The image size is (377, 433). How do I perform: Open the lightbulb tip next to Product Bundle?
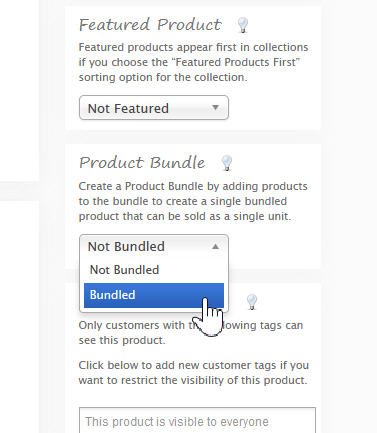pyautogui.click(x=227, y=163)
